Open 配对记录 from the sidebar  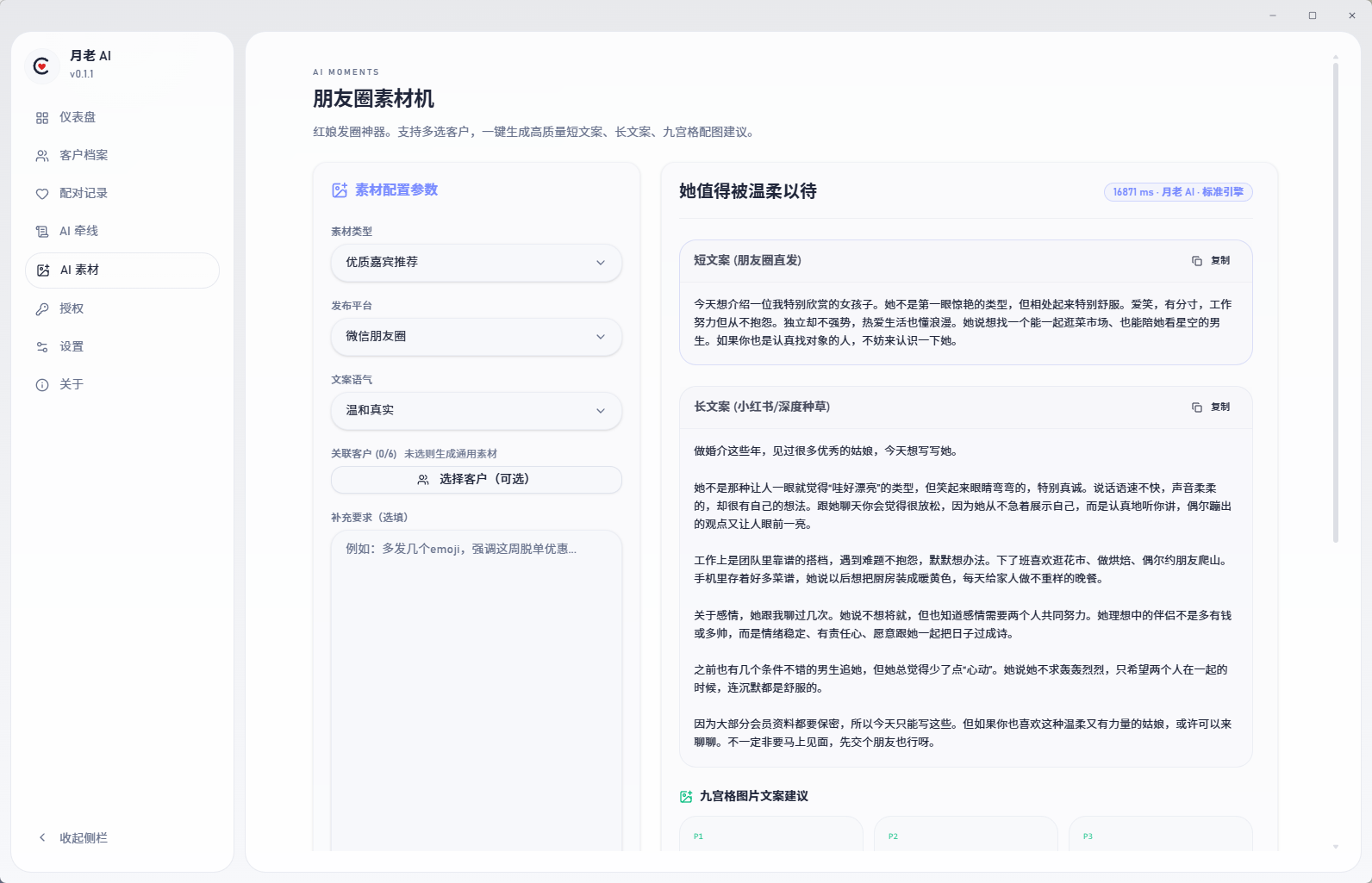pyautogui.click(x=122, y=193)
